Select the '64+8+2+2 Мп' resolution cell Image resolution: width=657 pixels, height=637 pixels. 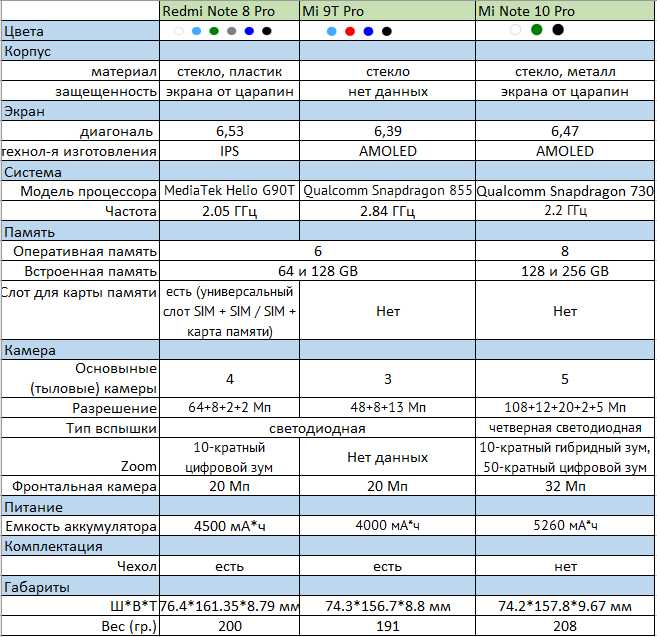(230, 407)
